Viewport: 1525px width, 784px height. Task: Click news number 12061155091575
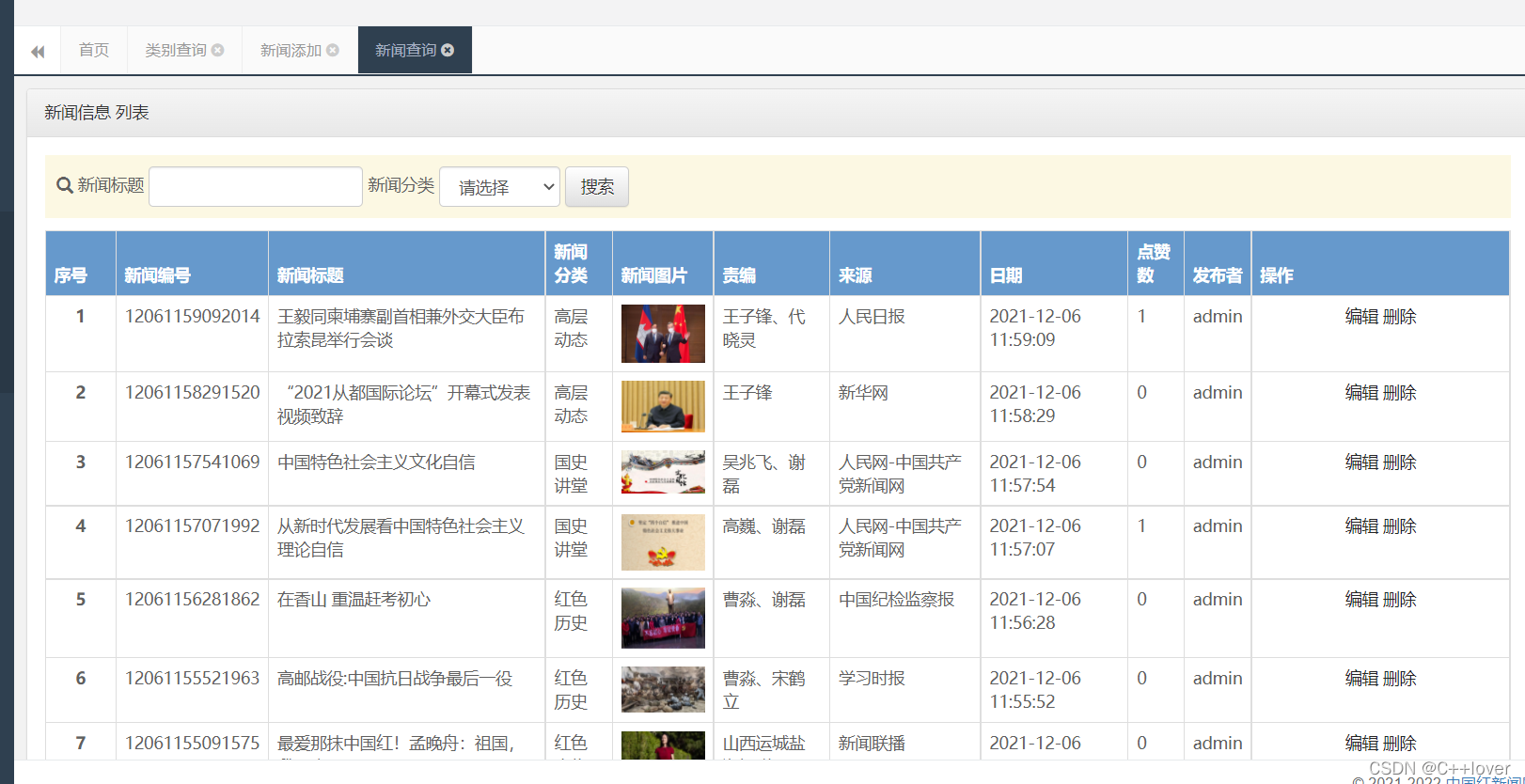[192, 743]
